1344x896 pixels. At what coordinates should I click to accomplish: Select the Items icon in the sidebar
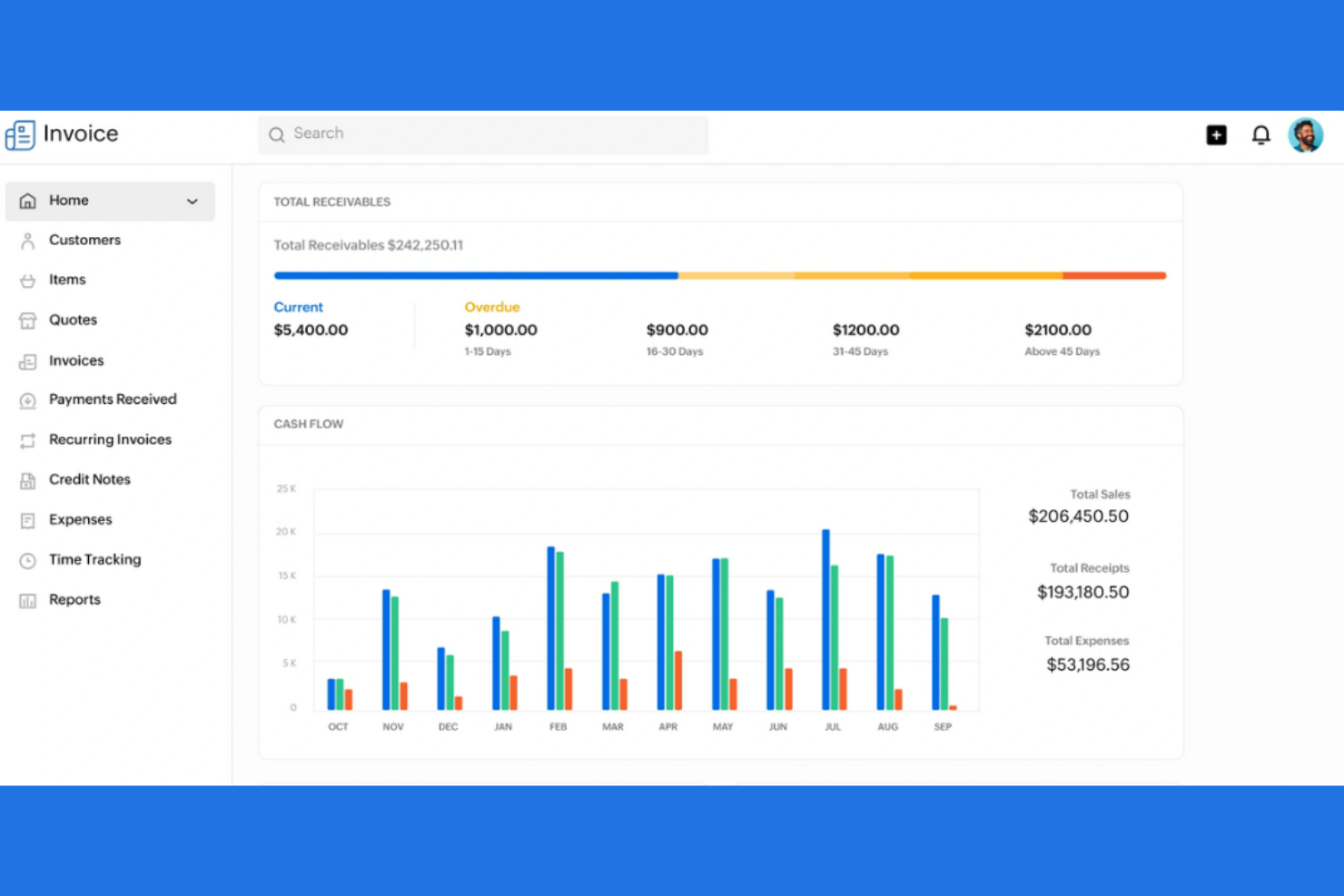tap(27, 280)
